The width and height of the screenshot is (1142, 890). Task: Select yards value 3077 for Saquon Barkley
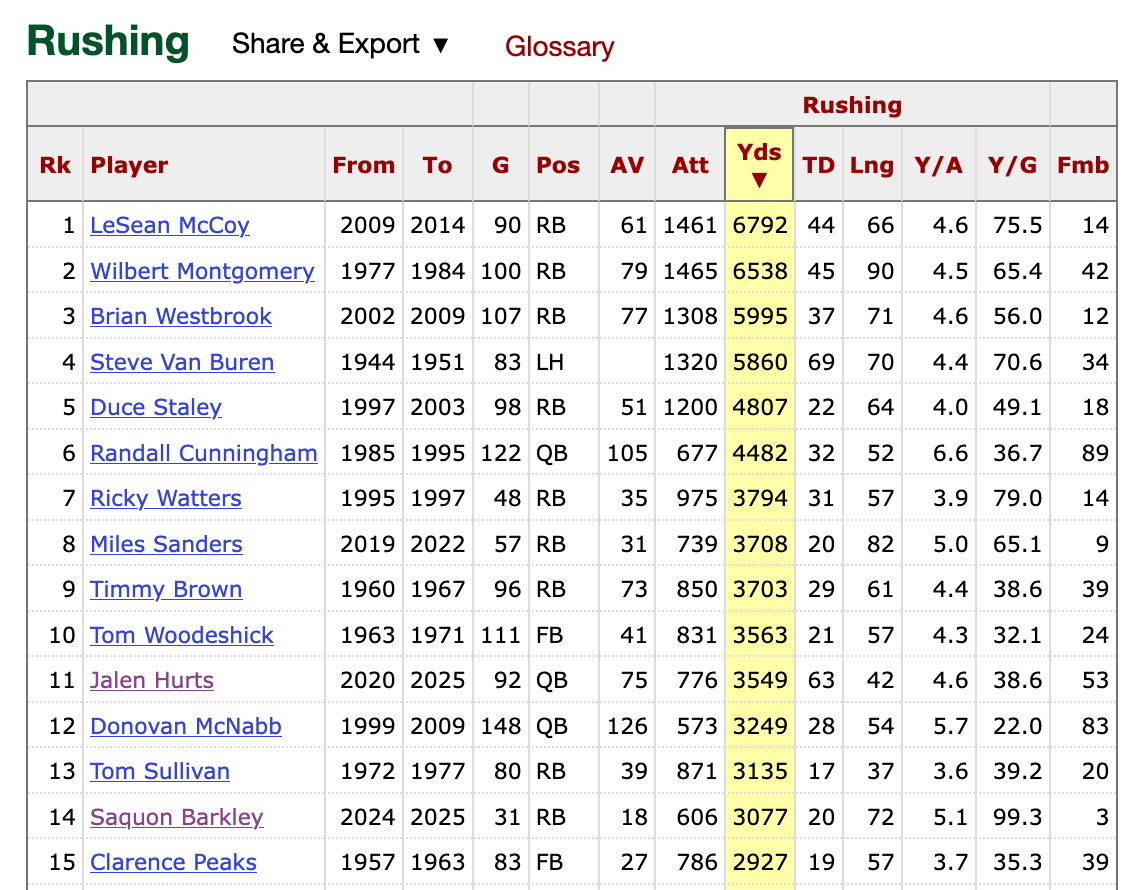tap(760, 817)
